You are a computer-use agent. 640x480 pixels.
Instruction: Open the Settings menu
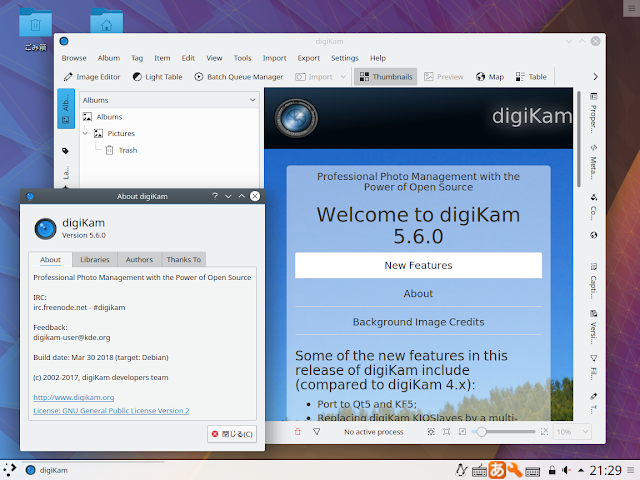point(344,58)
